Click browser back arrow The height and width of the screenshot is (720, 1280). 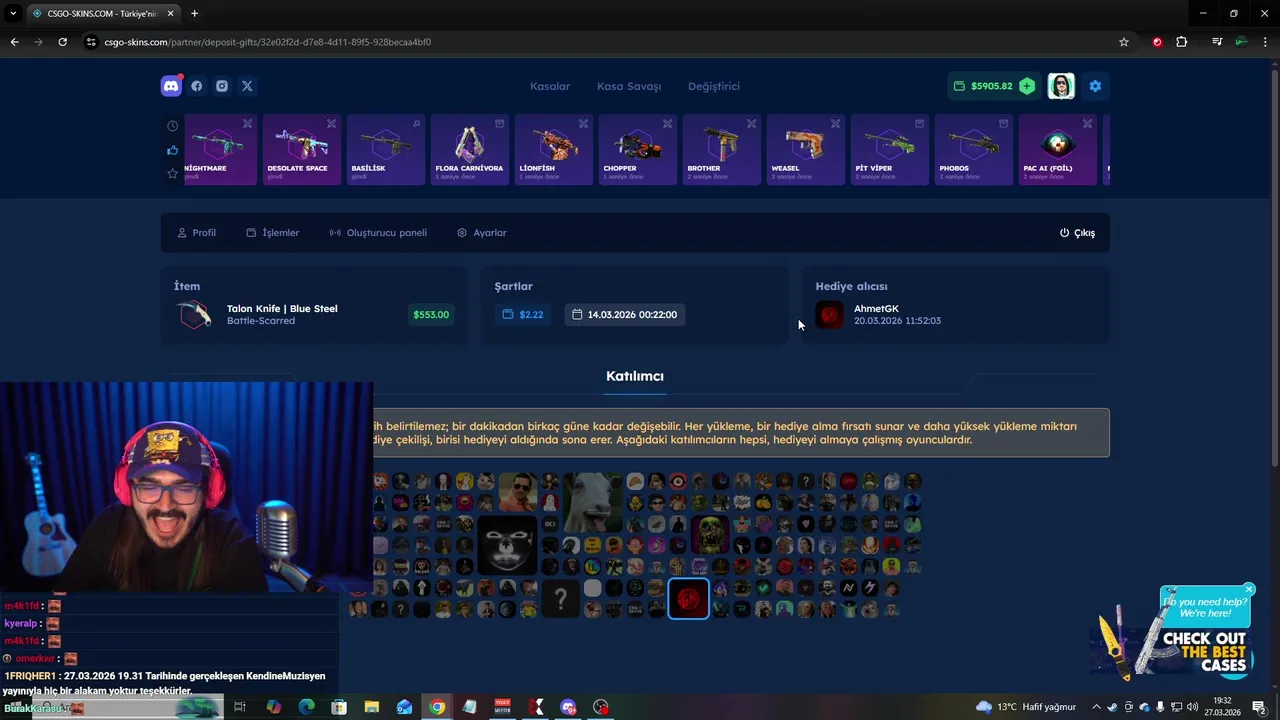point(14,42)
